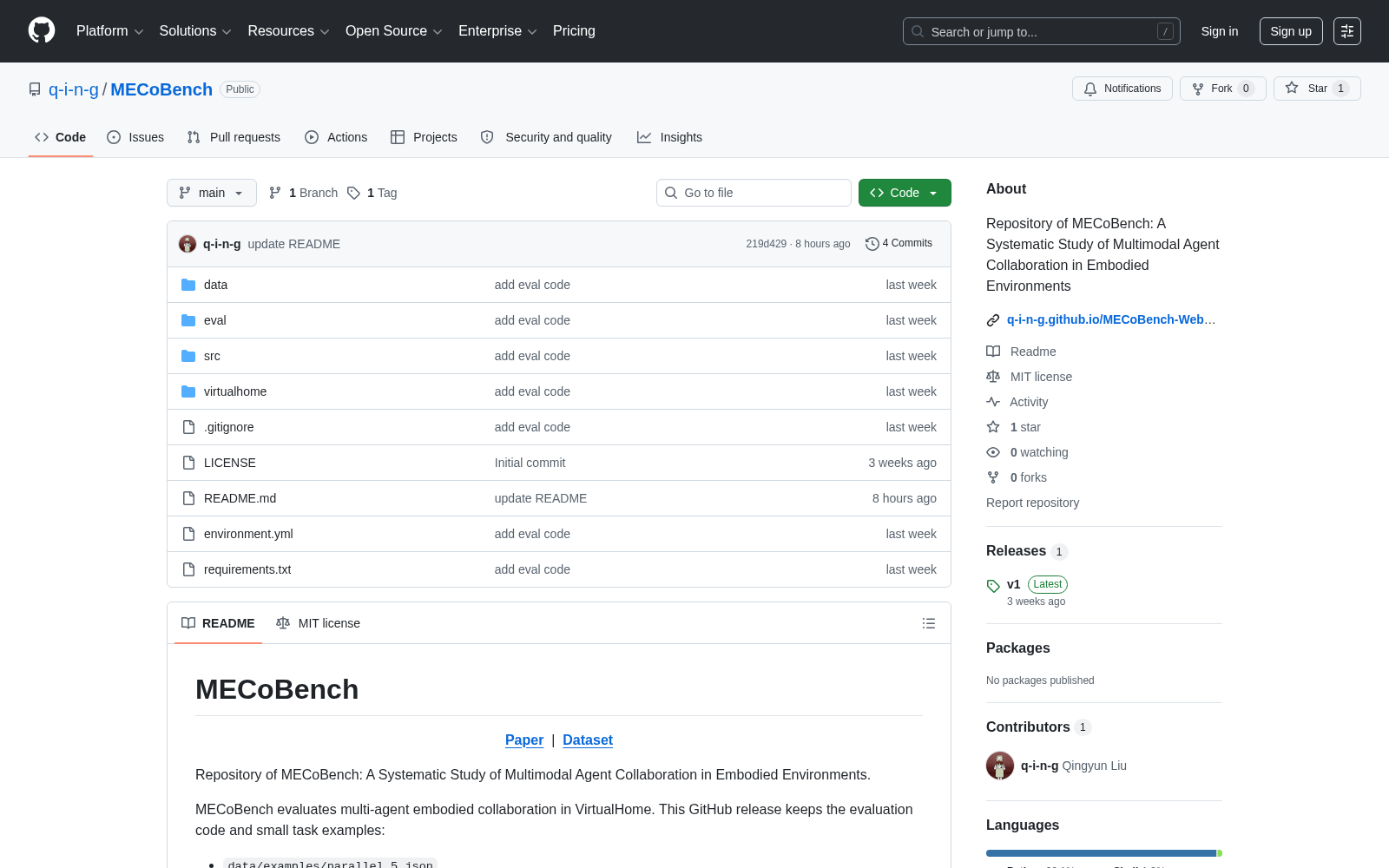Image resolution: width=1389 pixels, height=868 pixels.
Task: Expand the Platform menu
Action: click(x=110, y=31)
